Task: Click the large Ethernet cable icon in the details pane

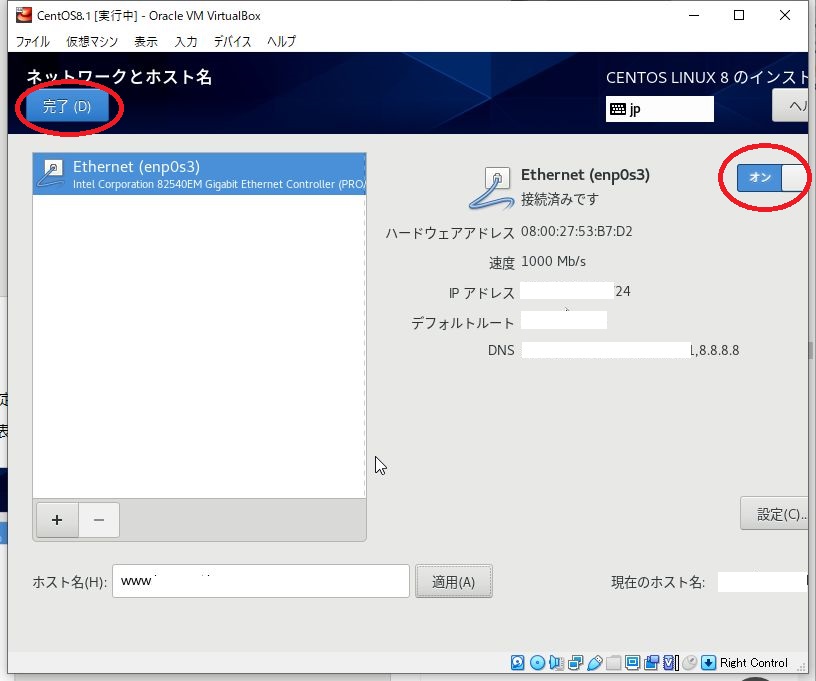Action: tap(491, 188)
